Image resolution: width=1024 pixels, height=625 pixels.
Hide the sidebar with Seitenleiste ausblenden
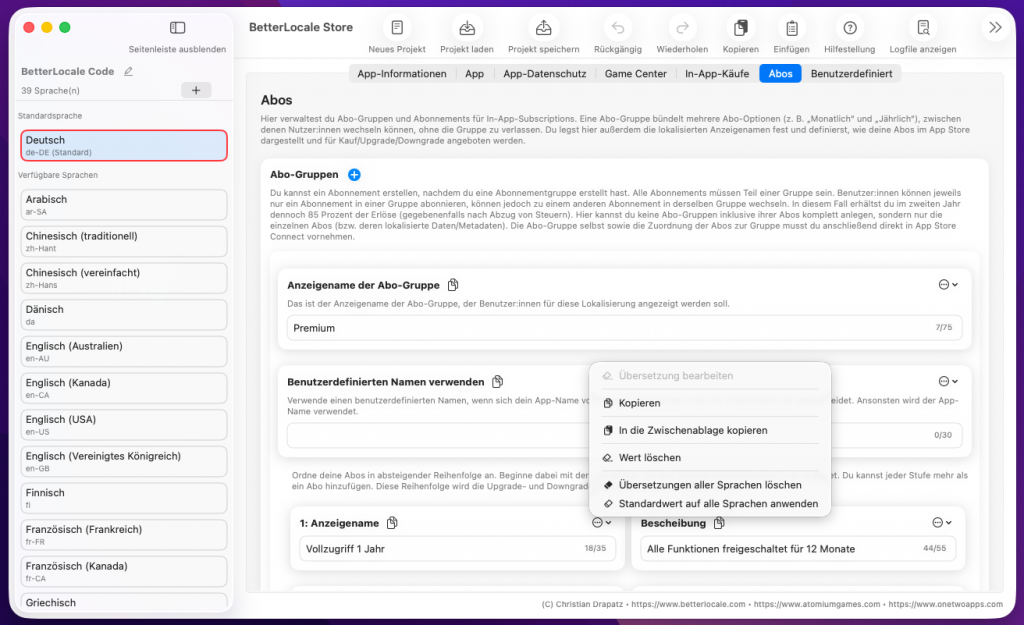177,28
